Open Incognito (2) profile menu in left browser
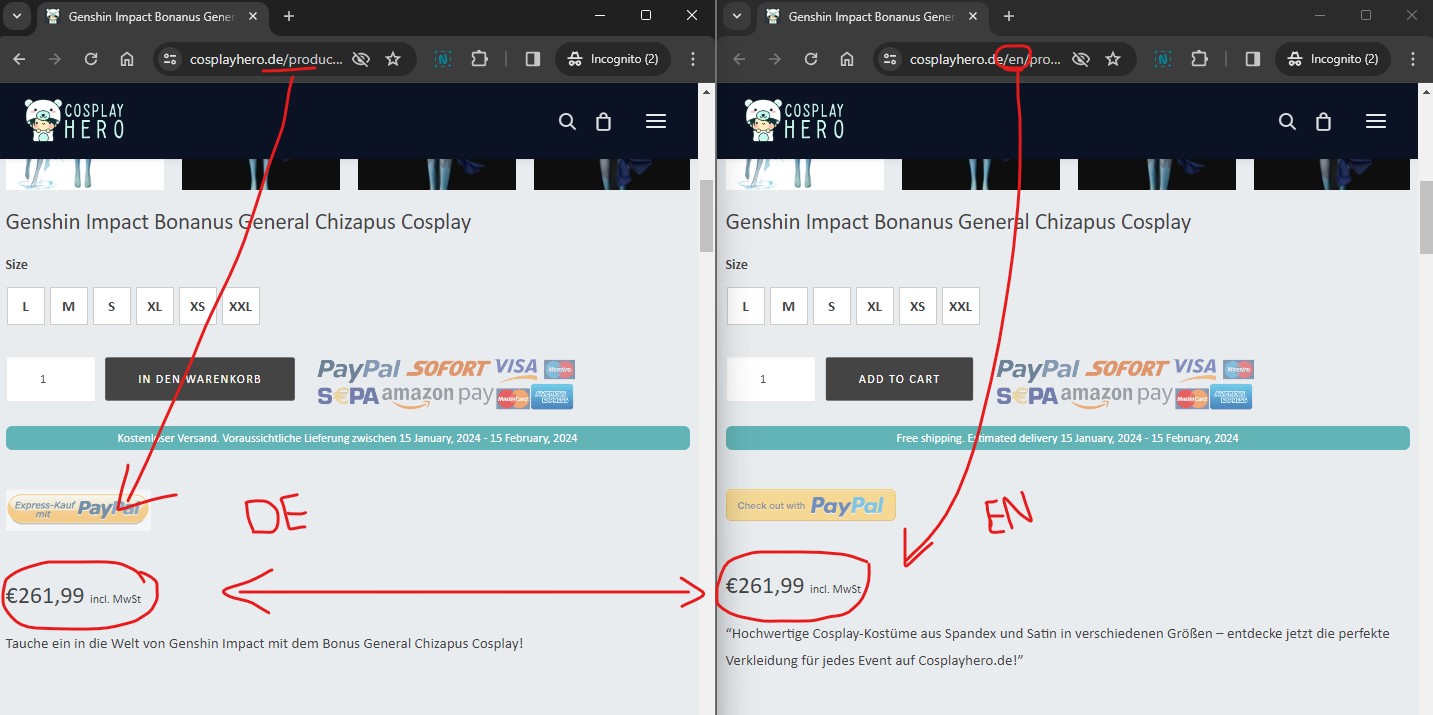The width and height of the screenshot is (1433, 715). coord(614,59)
